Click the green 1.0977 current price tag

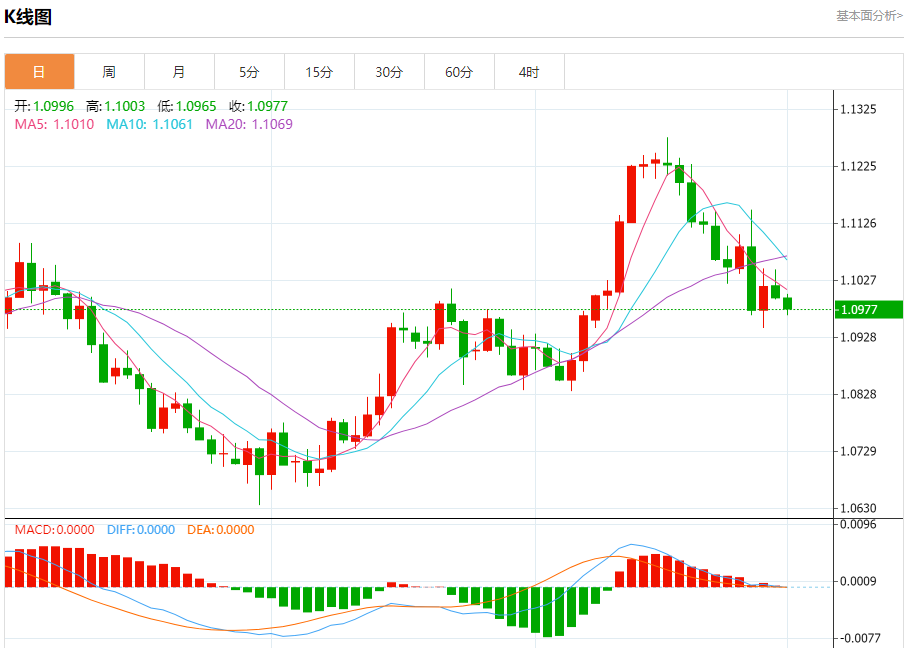(x=868, y=310)
